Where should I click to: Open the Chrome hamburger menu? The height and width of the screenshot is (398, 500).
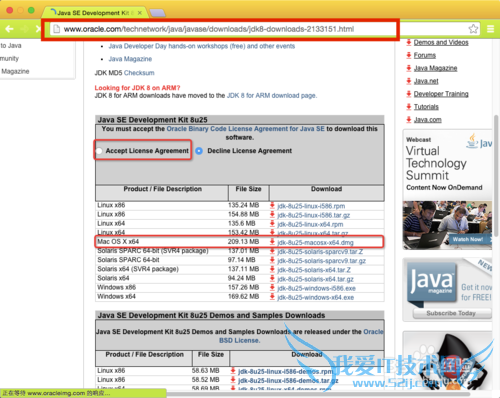tap(490, 29)
